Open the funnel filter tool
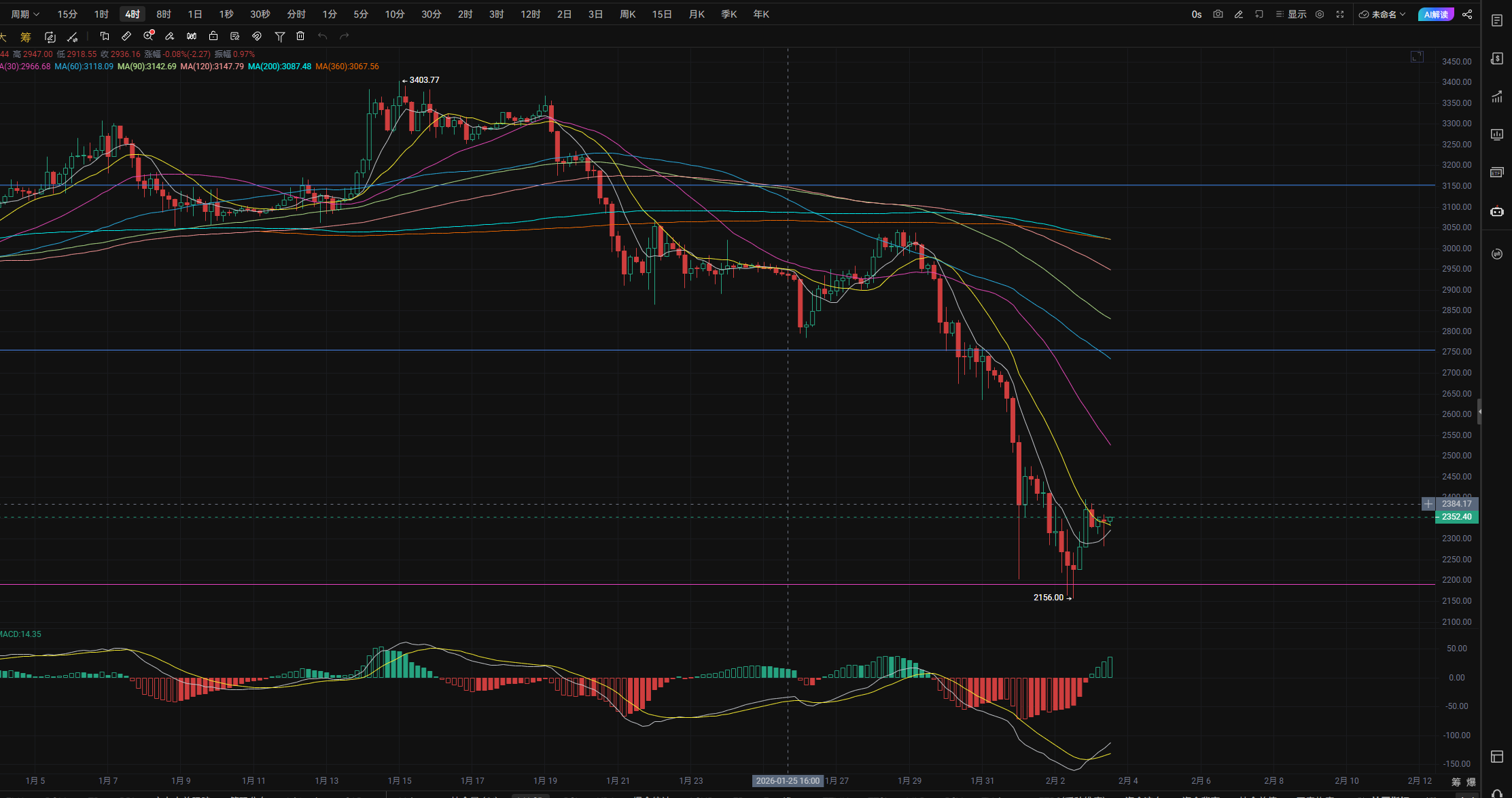Screen dimensions: 1512x798 coord(279,36)
